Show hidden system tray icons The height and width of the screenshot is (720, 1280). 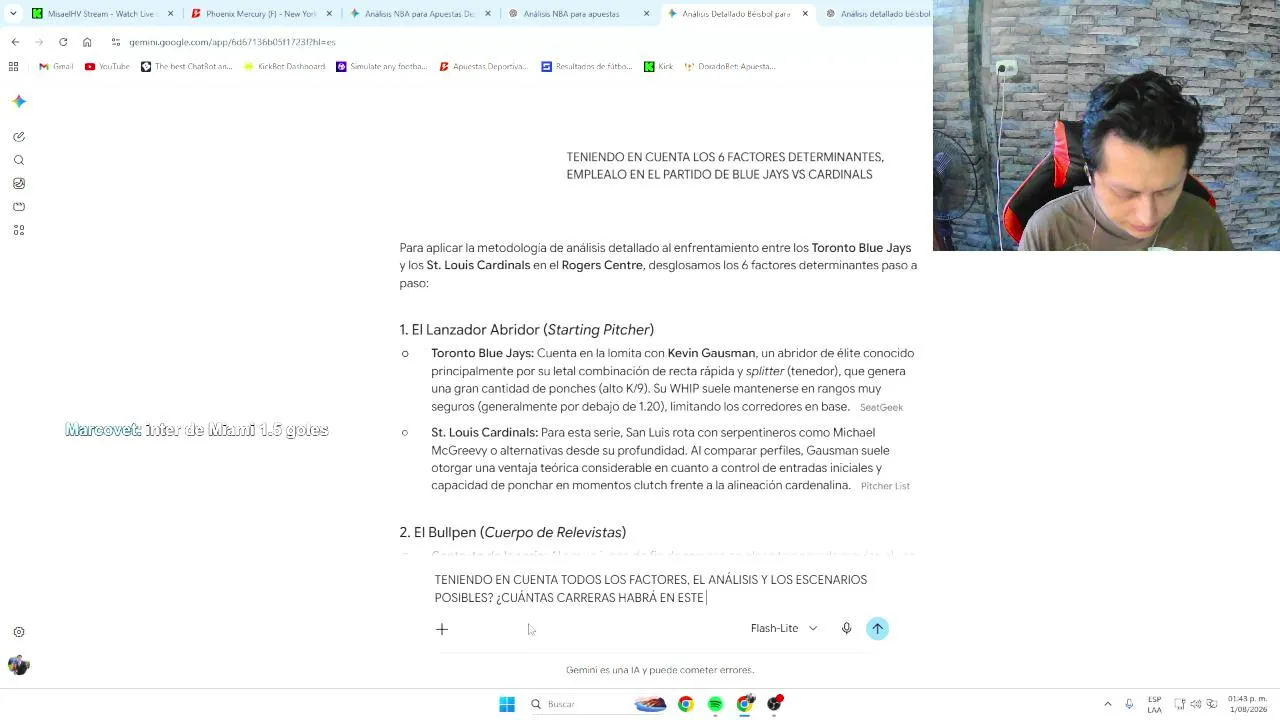pos(1107,704)
